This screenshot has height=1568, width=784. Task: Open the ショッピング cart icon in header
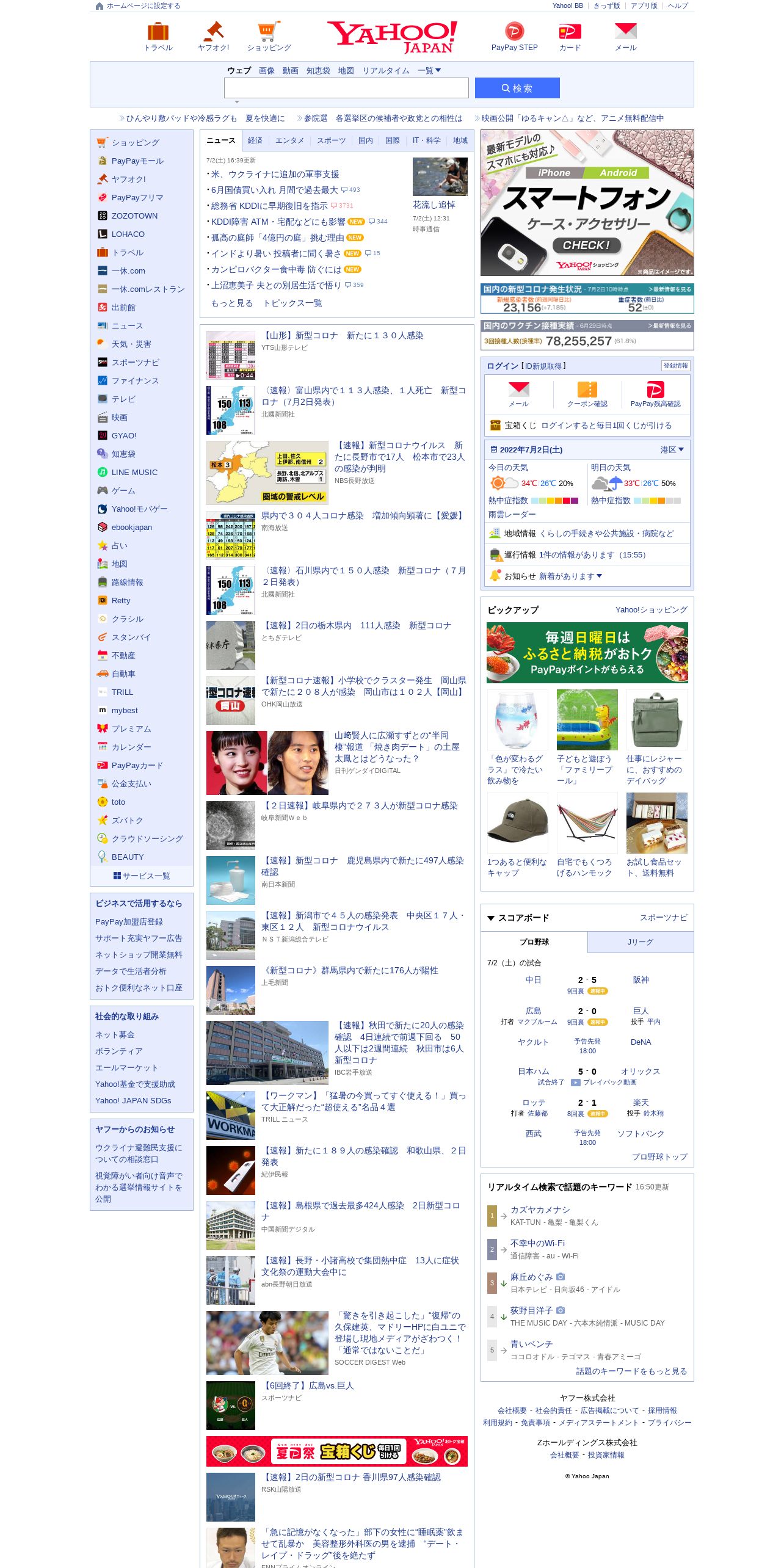coord(269,31)
